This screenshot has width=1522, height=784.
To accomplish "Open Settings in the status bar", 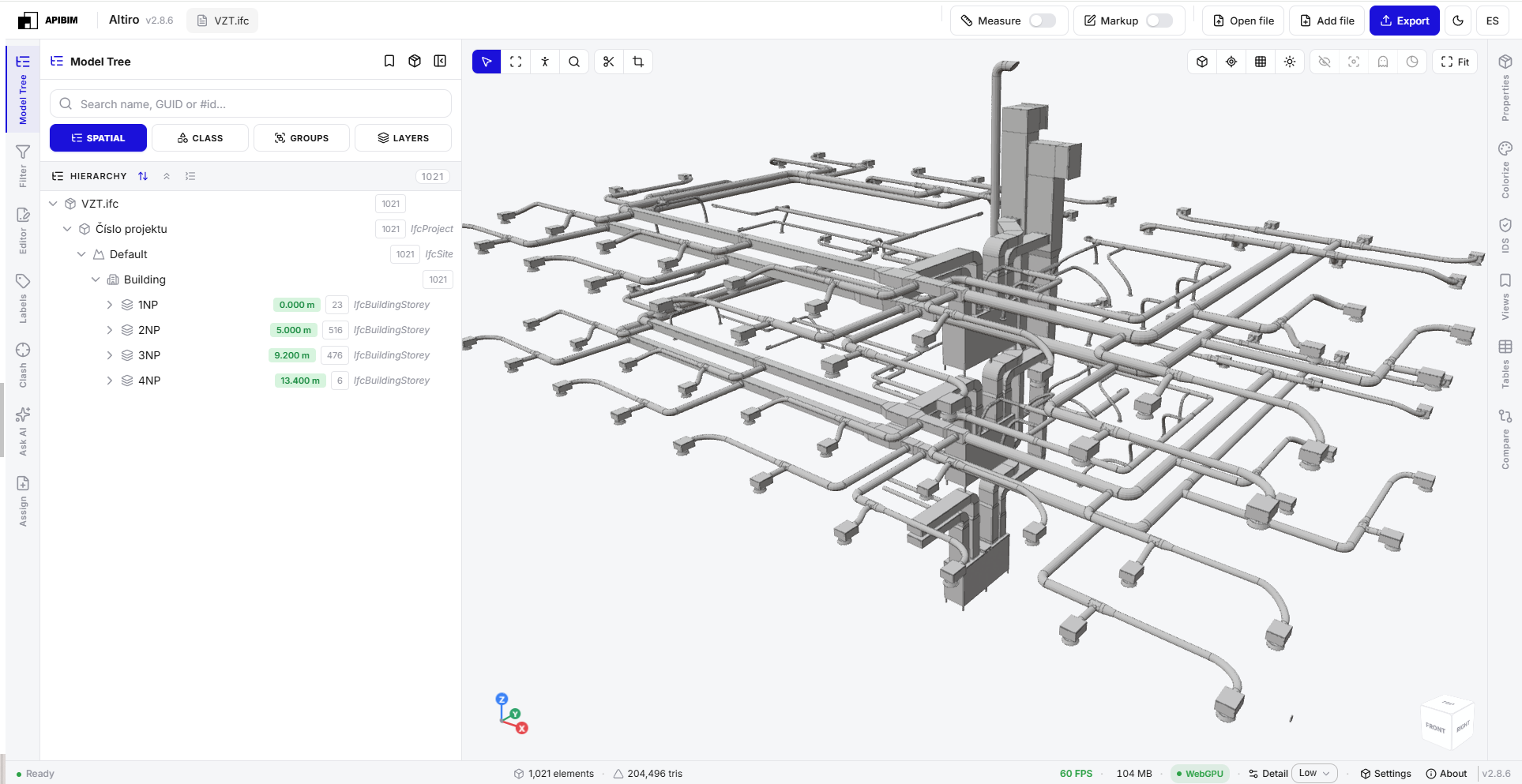I will pos(1385,774).
